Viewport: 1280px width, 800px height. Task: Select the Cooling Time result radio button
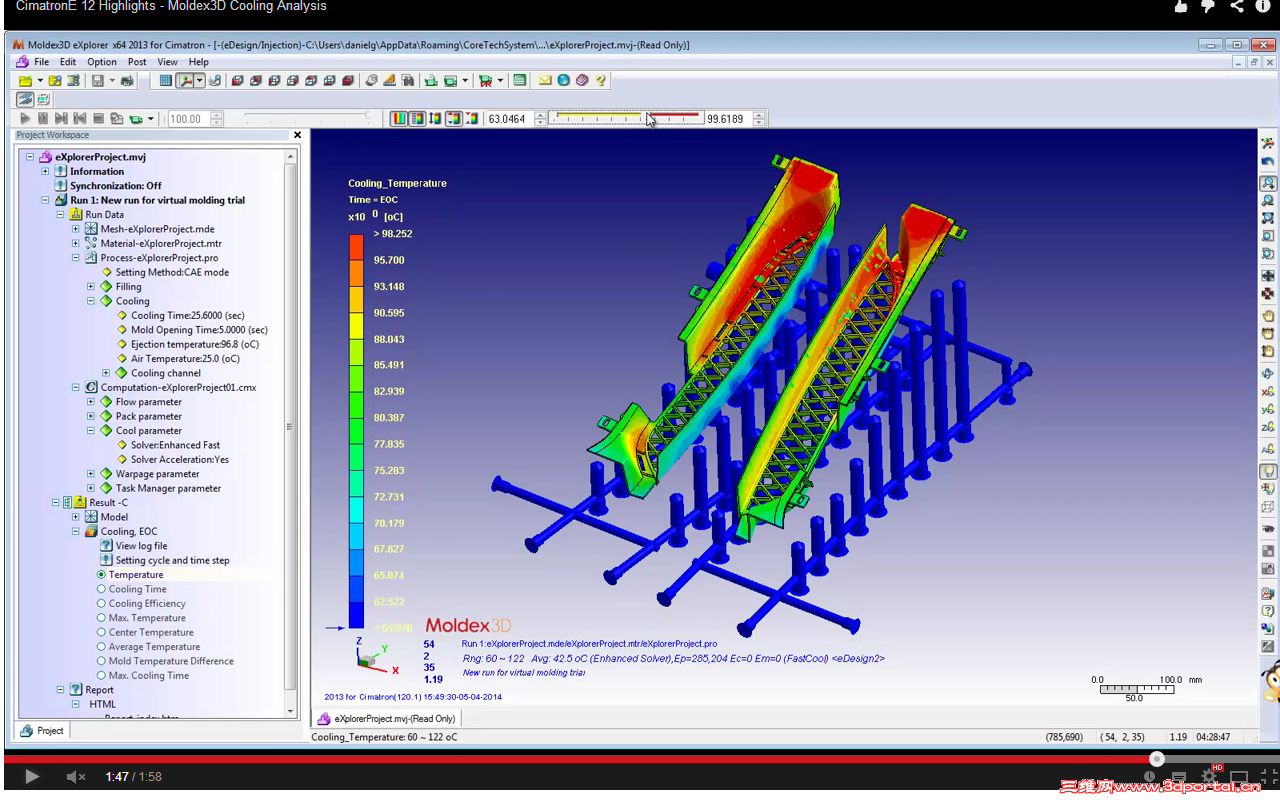click(101, 589)
